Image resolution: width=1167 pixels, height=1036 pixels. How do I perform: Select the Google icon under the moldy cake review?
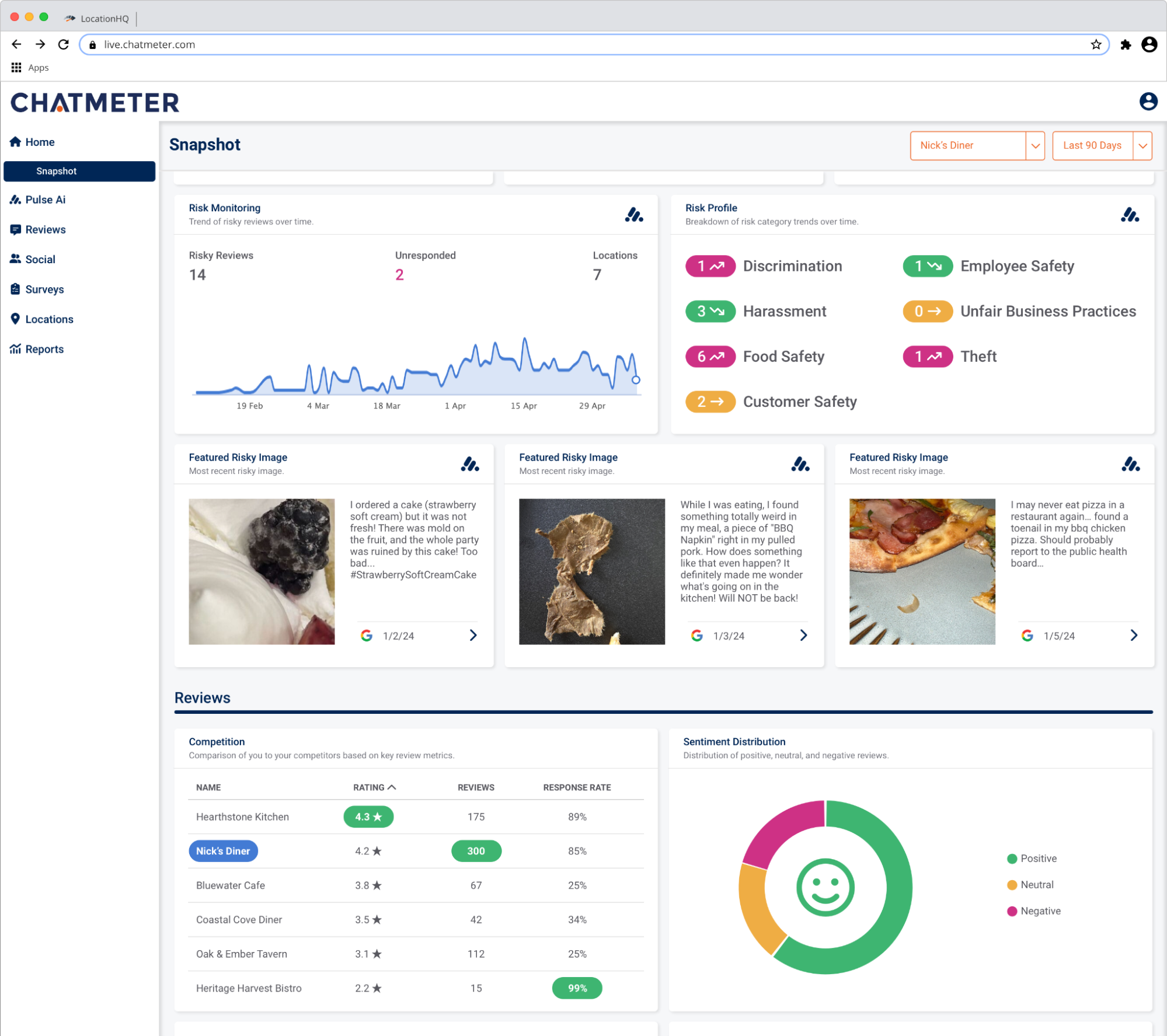point(367,636)
